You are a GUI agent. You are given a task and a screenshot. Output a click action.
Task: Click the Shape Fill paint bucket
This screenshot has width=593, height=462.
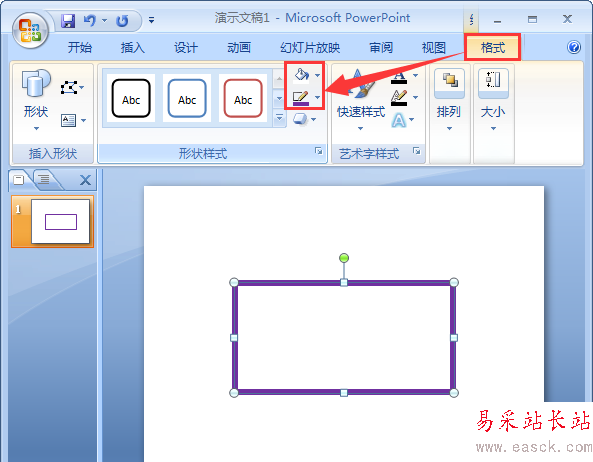point(301,75)
